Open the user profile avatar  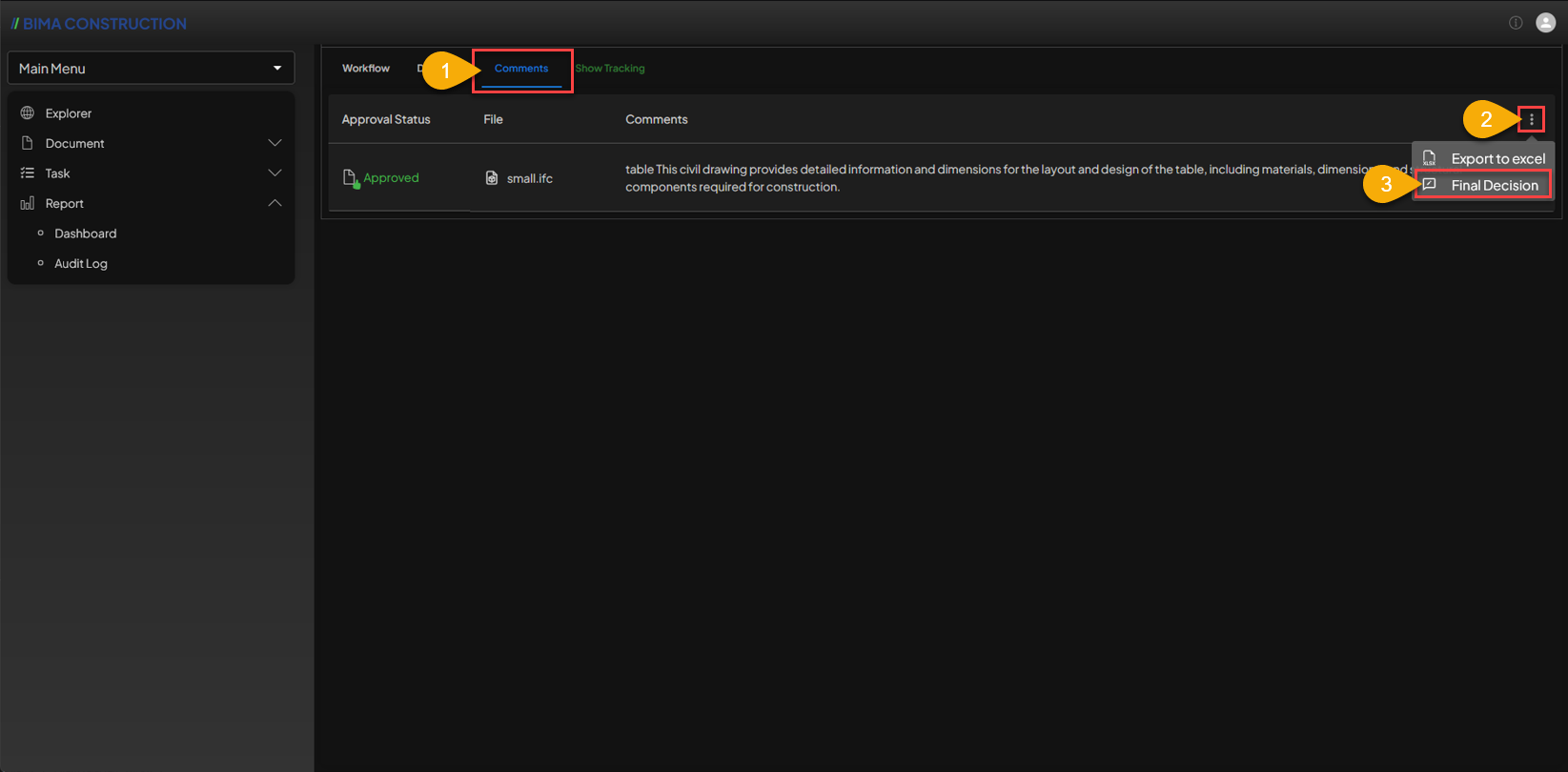coord(1545,23)
